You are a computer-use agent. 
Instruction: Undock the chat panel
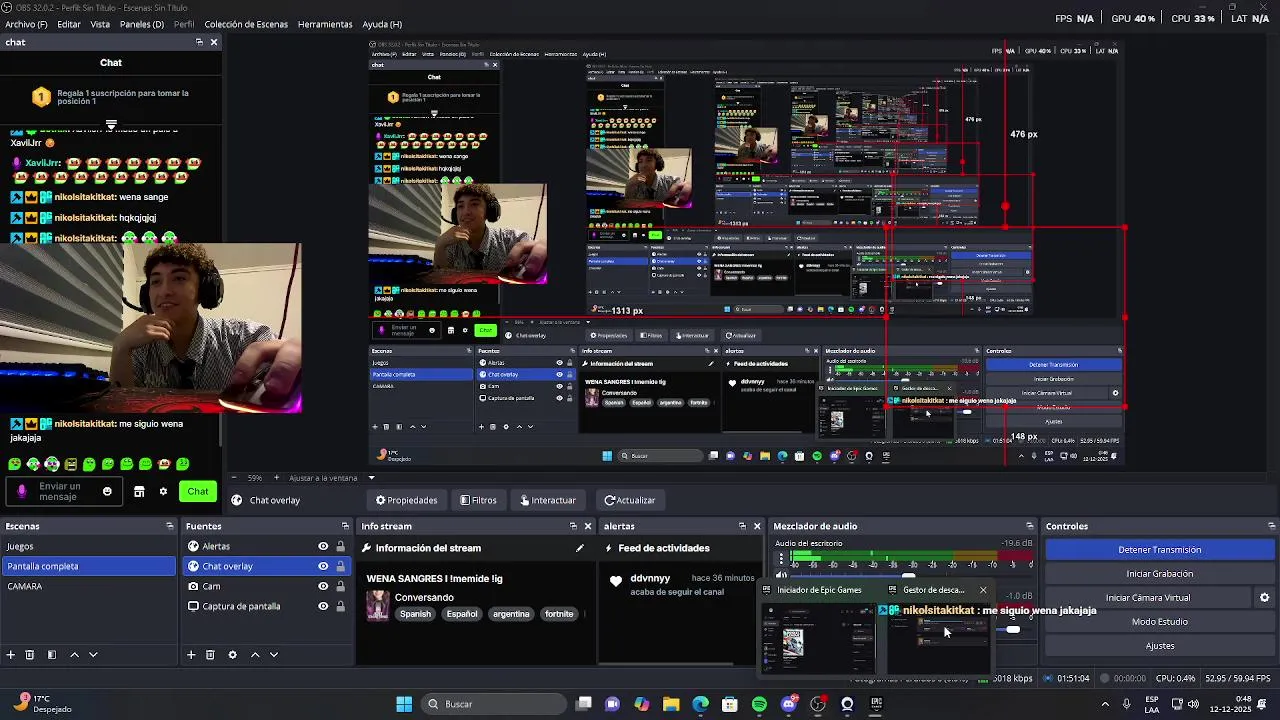[199, 42]
